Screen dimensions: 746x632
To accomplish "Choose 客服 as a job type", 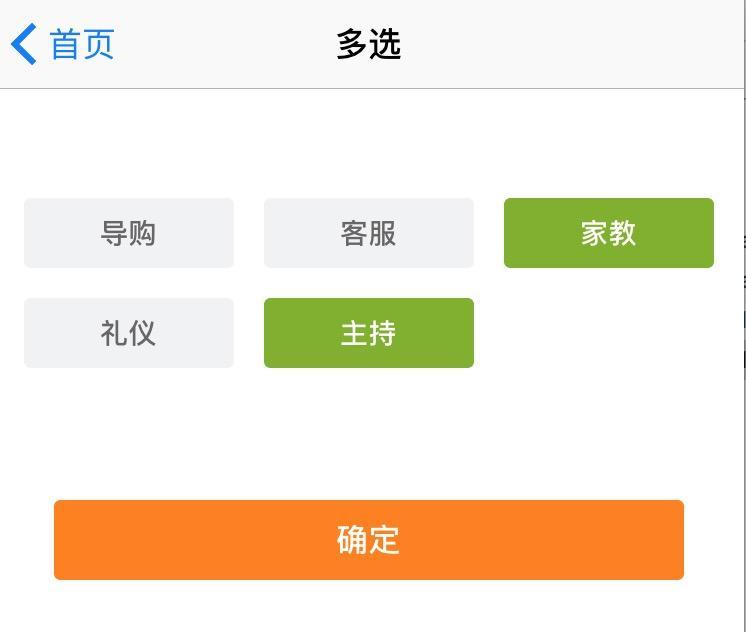I will [x=369, y=233].
